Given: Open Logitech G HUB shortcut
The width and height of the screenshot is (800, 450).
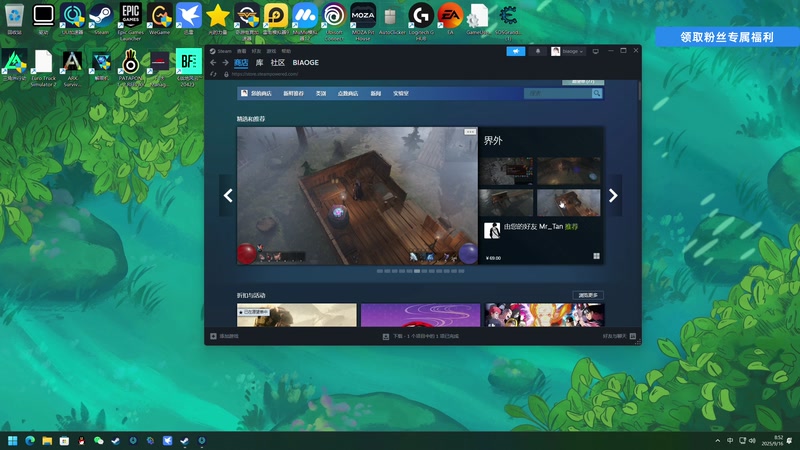Looking at the screenshot, I should tap(421, 20).
